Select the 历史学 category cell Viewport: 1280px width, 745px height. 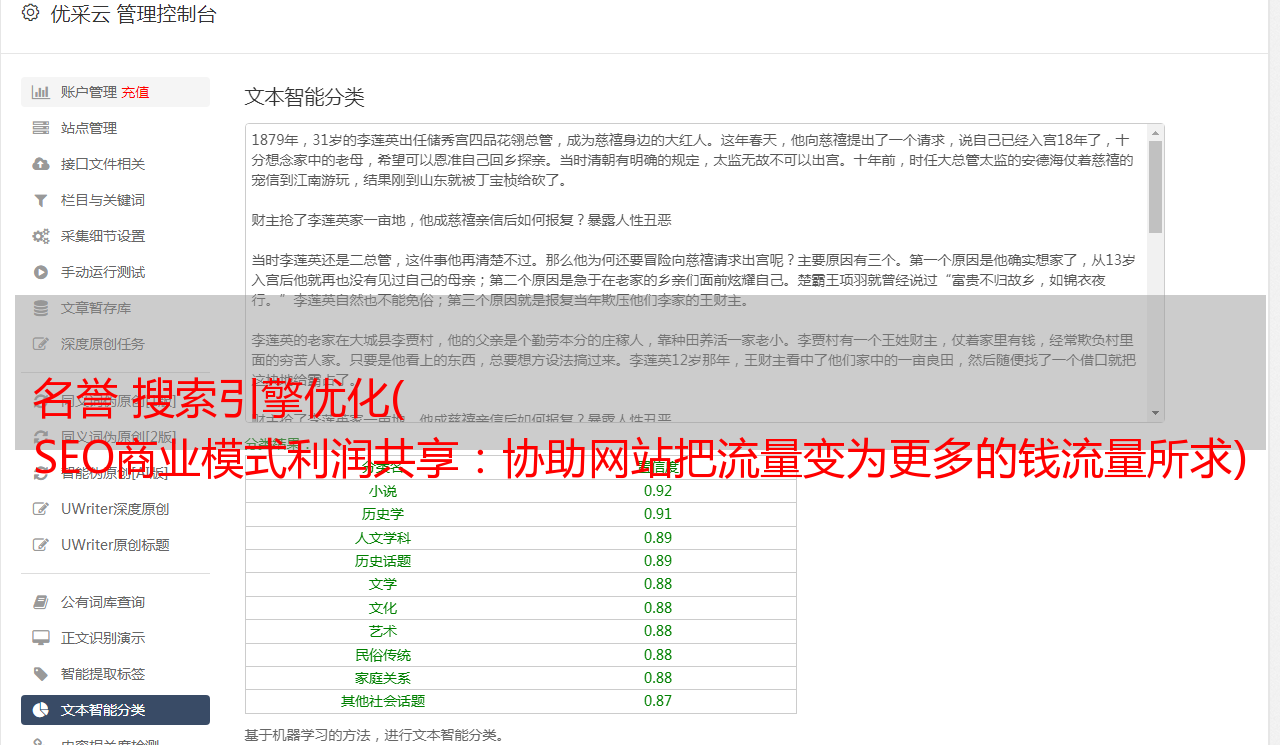[x=382, y=514]
